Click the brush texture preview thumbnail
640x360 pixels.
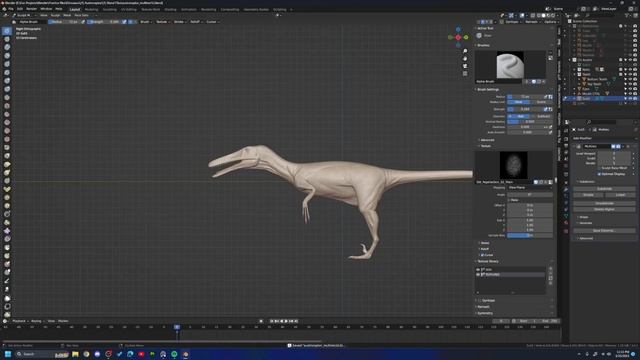[513, 165]
